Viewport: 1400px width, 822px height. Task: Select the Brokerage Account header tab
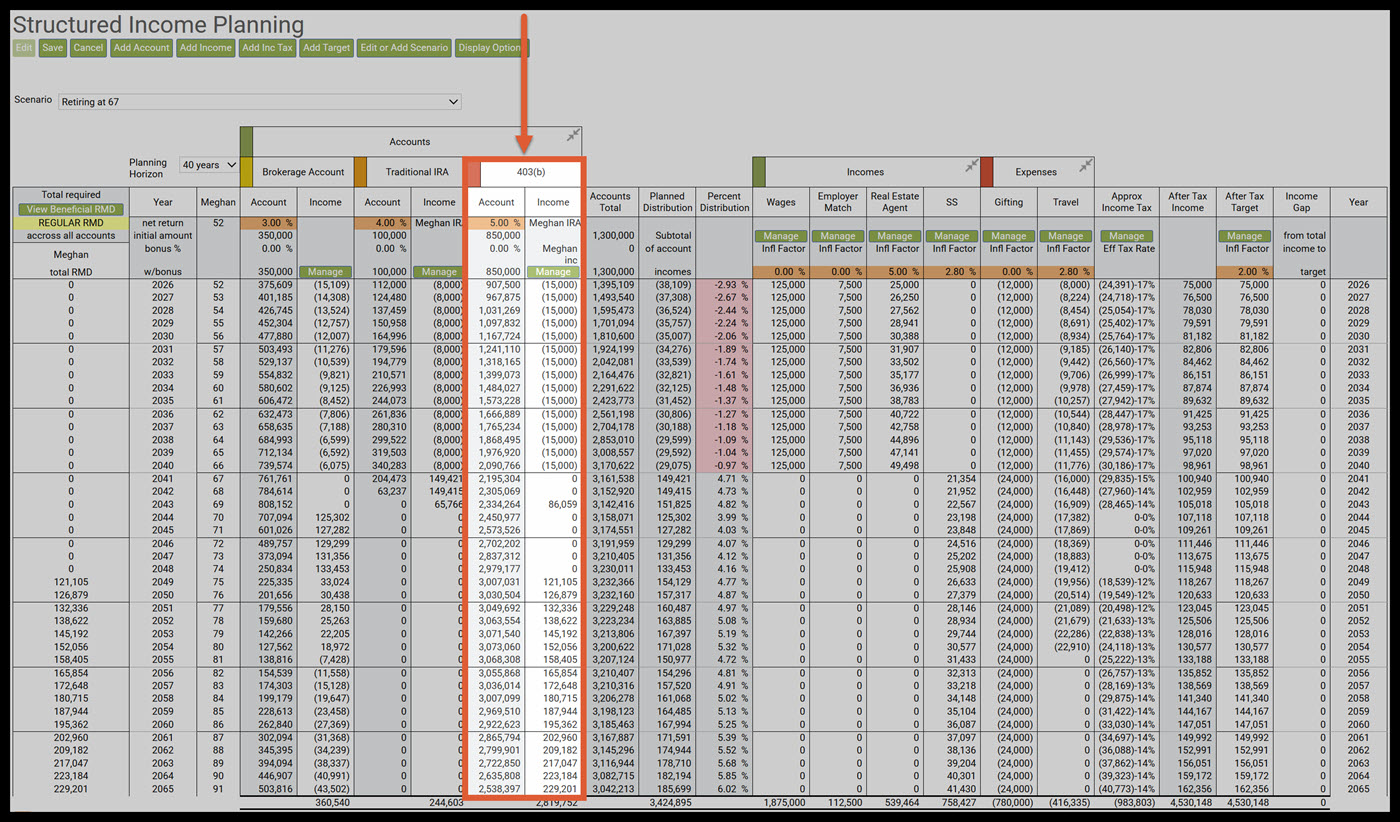(x=303, y=172)
